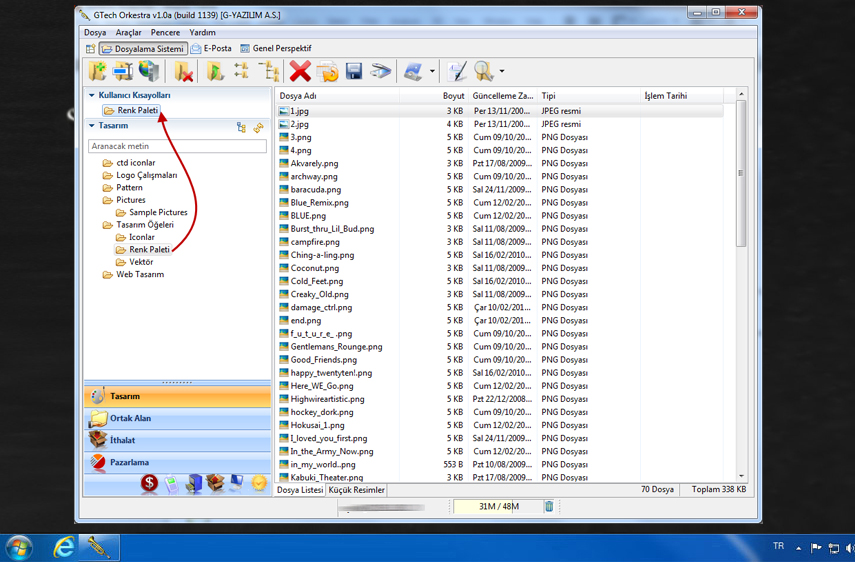The image size is (855, 562).
Task: Open Internet Explorer from the taskbar
Action: (x=63, y=547)
